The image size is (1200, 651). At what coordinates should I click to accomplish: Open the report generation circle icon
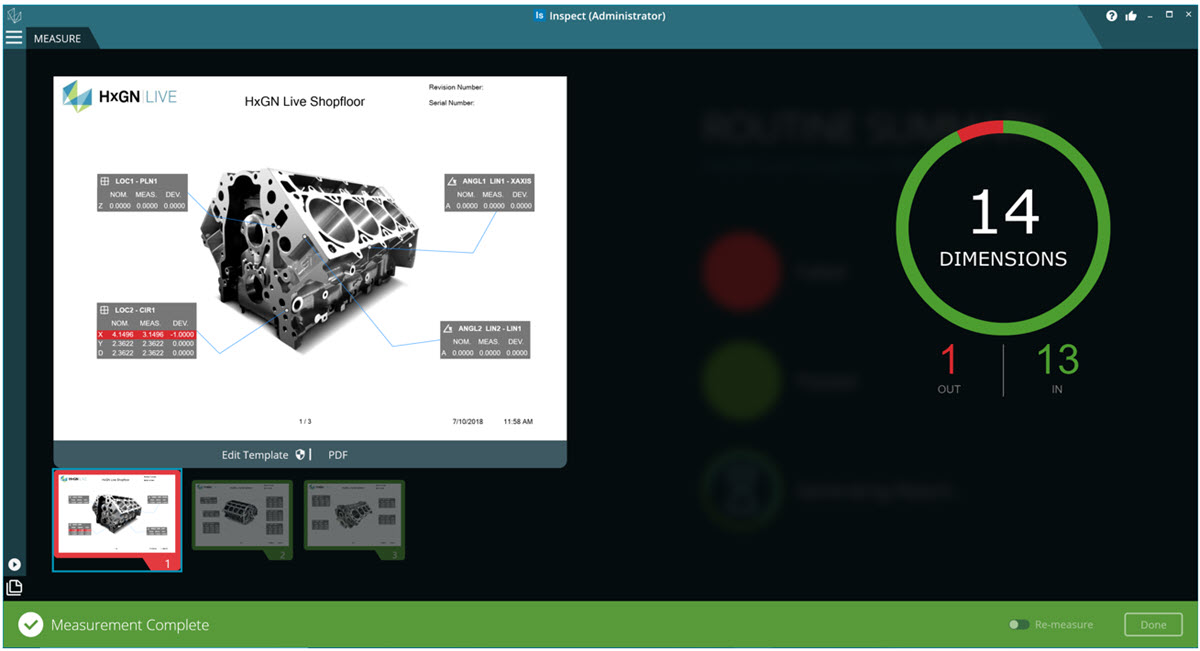[741, 489]
